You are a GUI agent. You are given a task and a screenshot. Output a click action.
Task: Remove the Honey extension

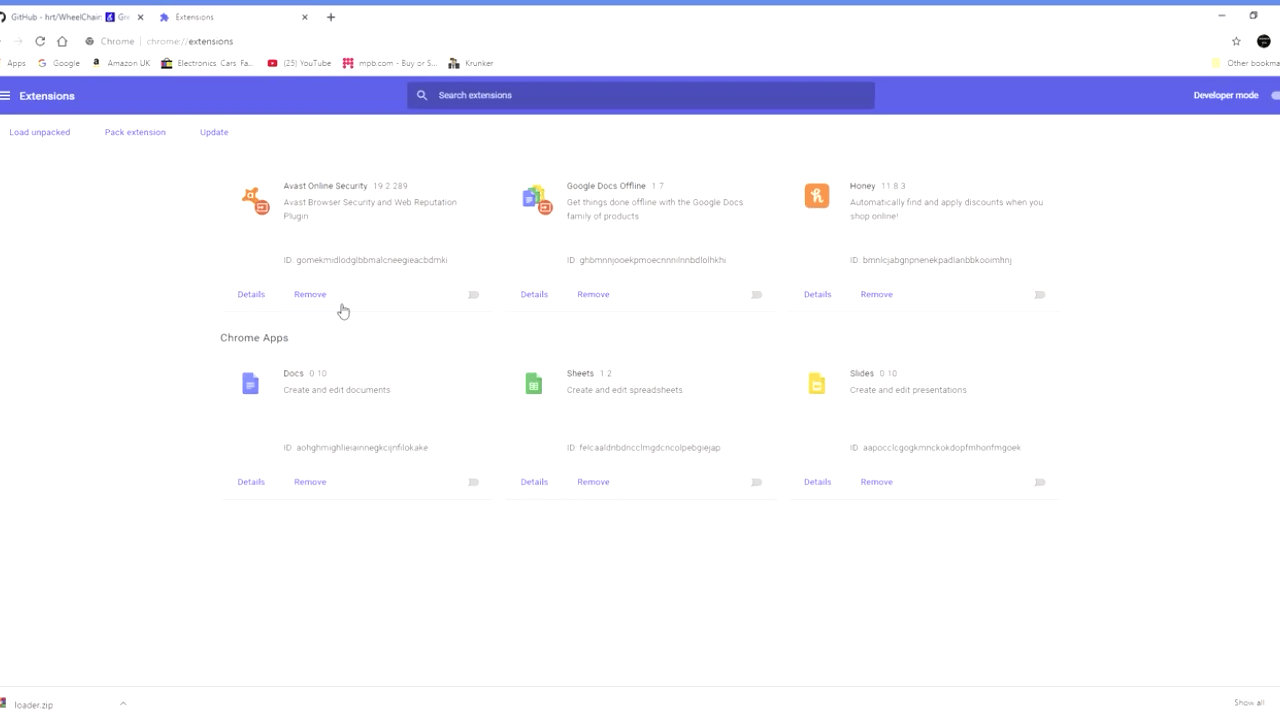[x=876, y=294]
